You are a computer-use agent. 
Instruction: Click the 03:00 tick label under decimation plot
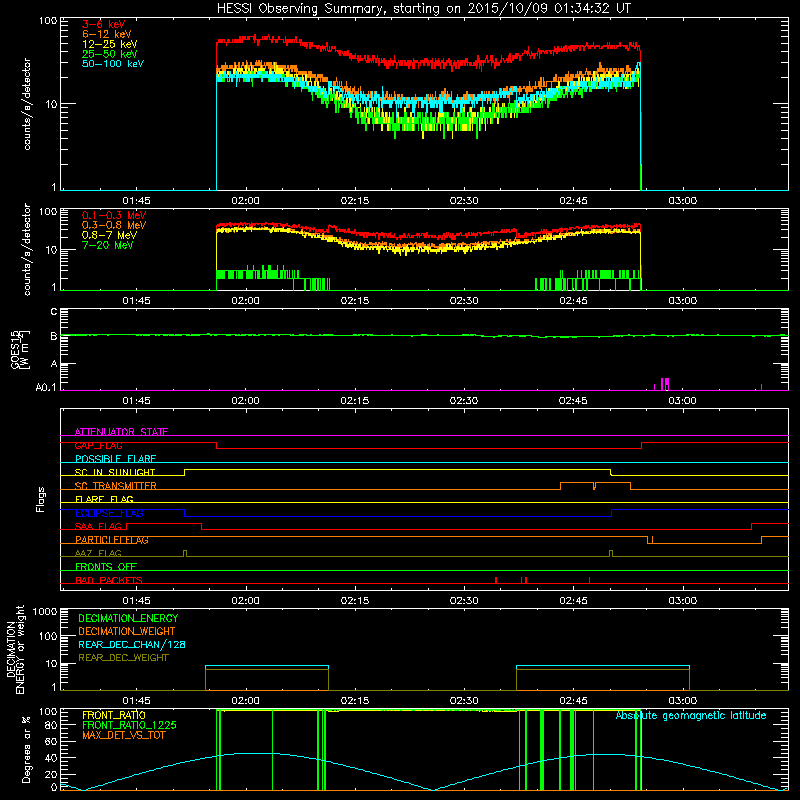click(682, 701)
